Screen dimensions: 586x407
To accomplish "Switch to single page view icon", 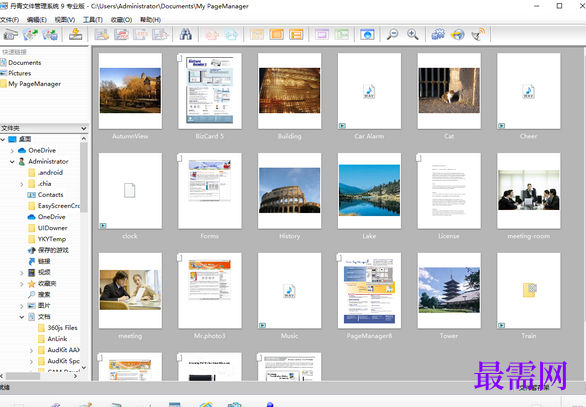I will (x=277, y=35).
